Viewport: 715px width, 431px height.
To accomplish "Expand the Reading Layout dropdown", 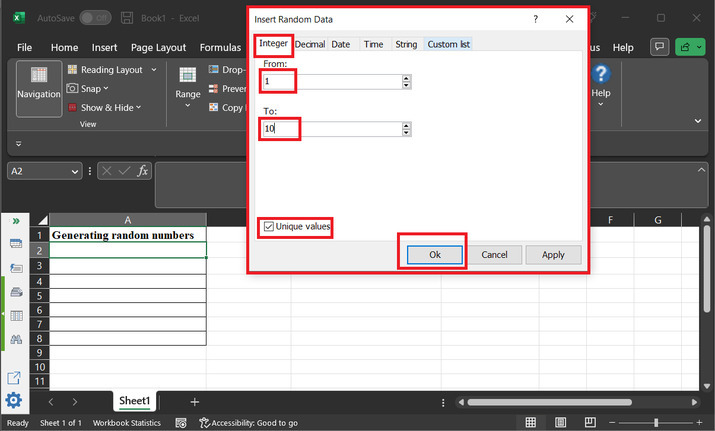I will [153, 70].
